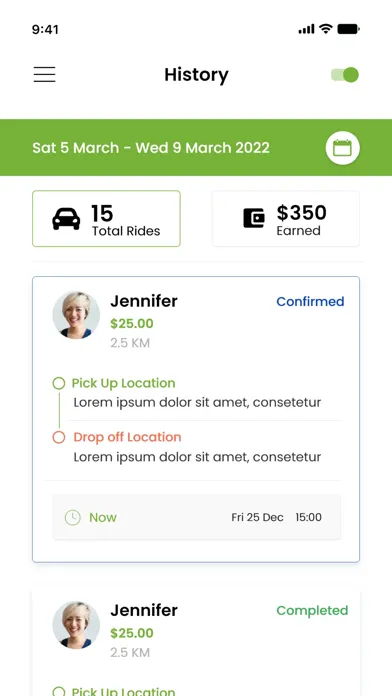The width and height of the screenshot is (392, 696).
Task: Tap the battery status bar icon
Action: [348, 29]
